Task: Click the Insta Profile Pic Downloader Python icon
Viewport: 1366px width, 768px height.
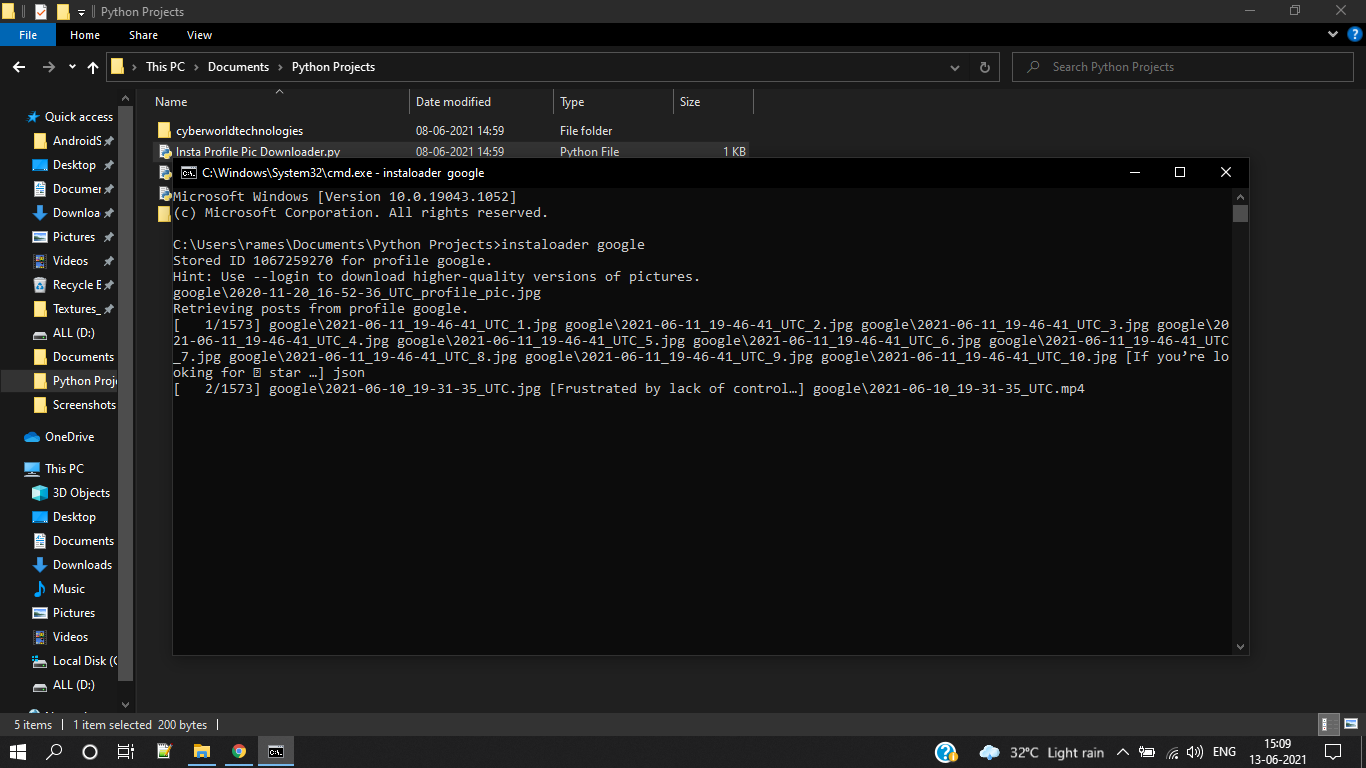Action: pos(164,152)
